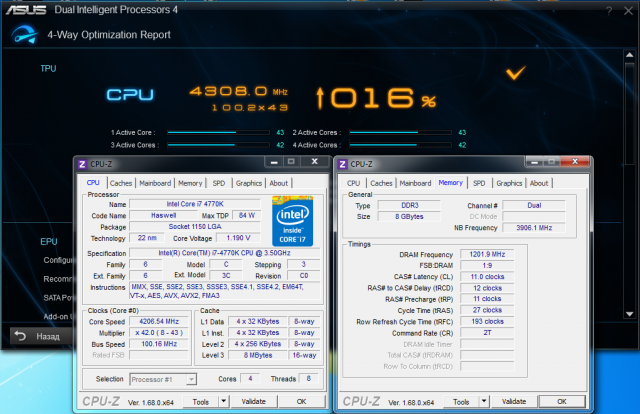Screen dimensions: 640x414
Task: Open Mainboard tab in left CPU-Z
Action: point(155,183)
